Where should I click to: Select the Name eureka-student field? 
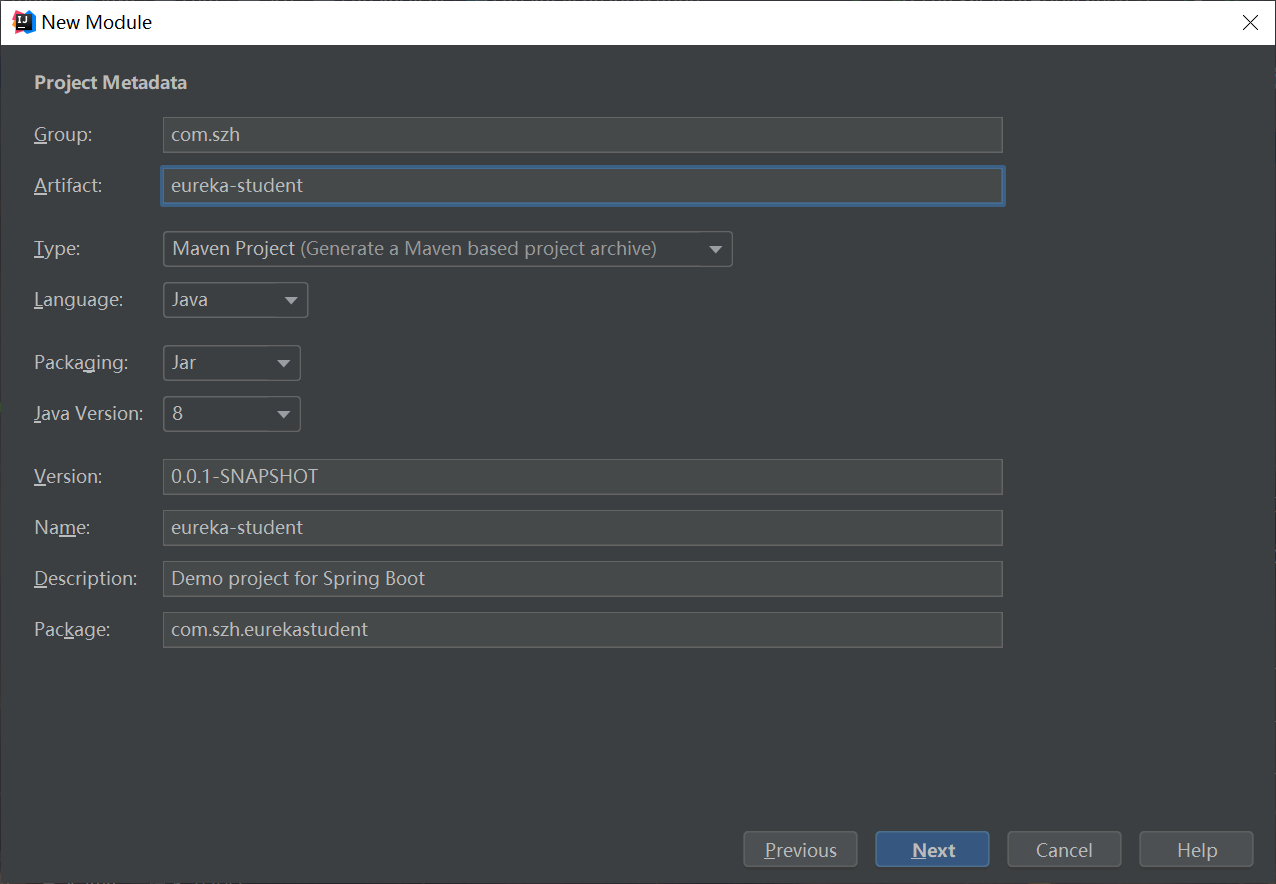(583, 528)
